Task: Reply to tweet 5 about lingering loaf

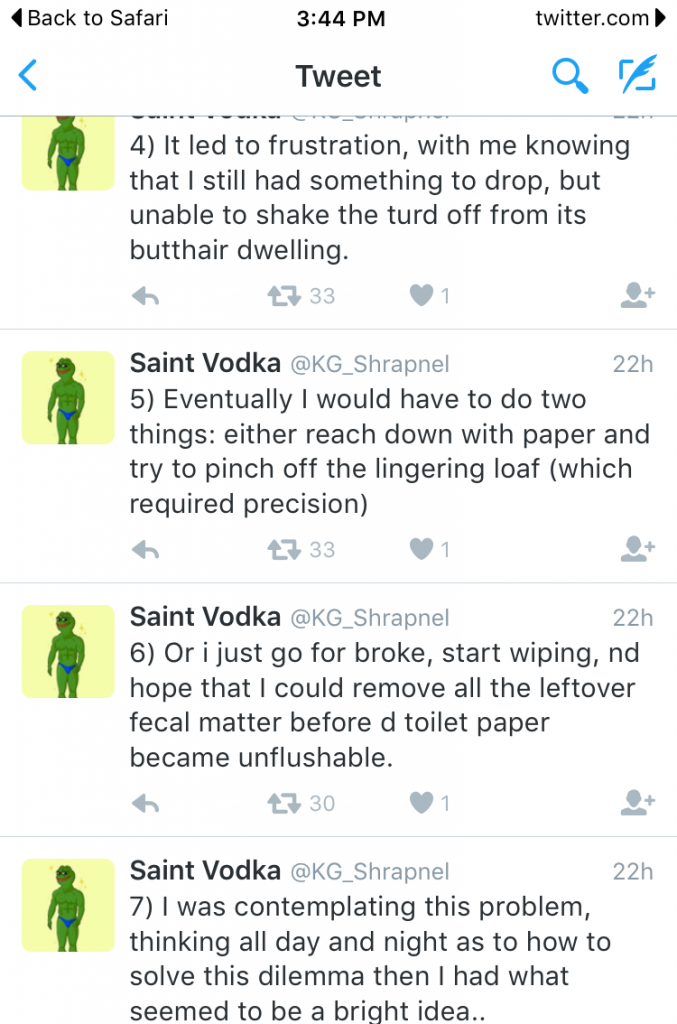Action: (146, 549)
